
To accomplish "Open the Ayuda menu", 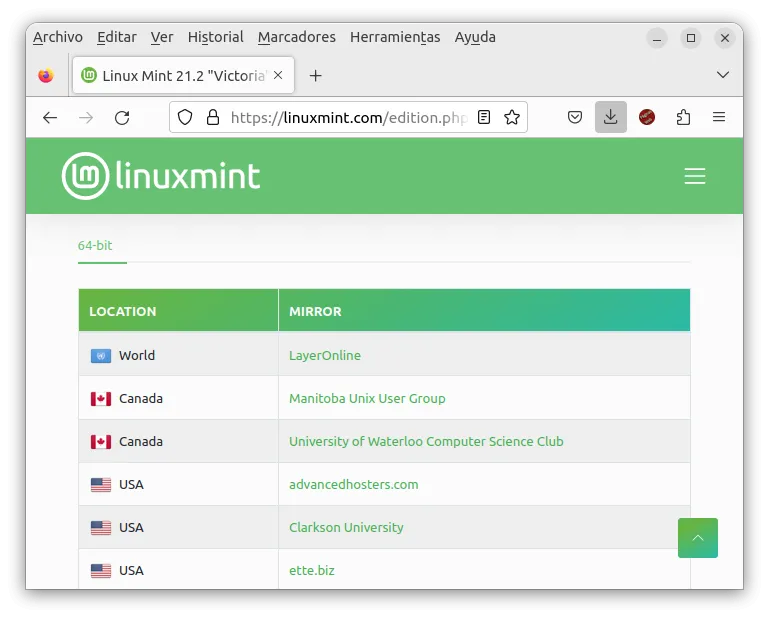I will coord(475,37).
